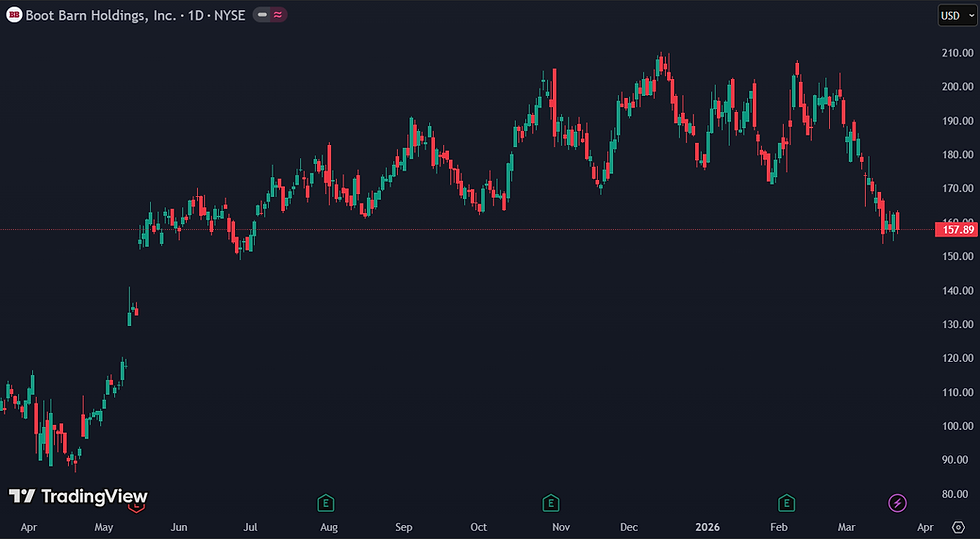This screenshot has width=980, height=539.
Task: Click the Boot Barn BB logo icon
Action: click(x=14, y=15)
